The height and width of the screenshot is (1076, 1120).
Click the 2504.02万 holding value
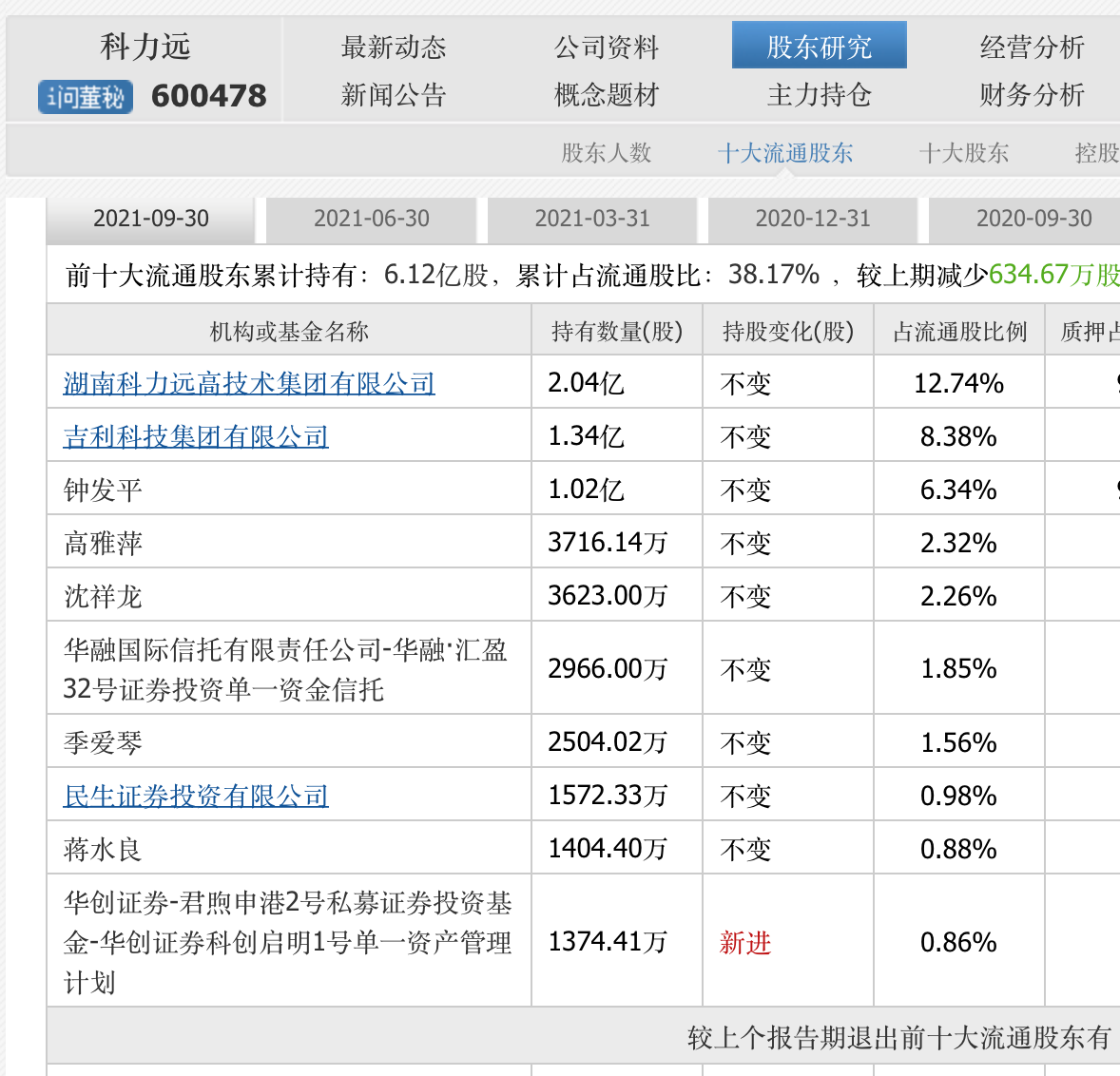pos(608,742)
